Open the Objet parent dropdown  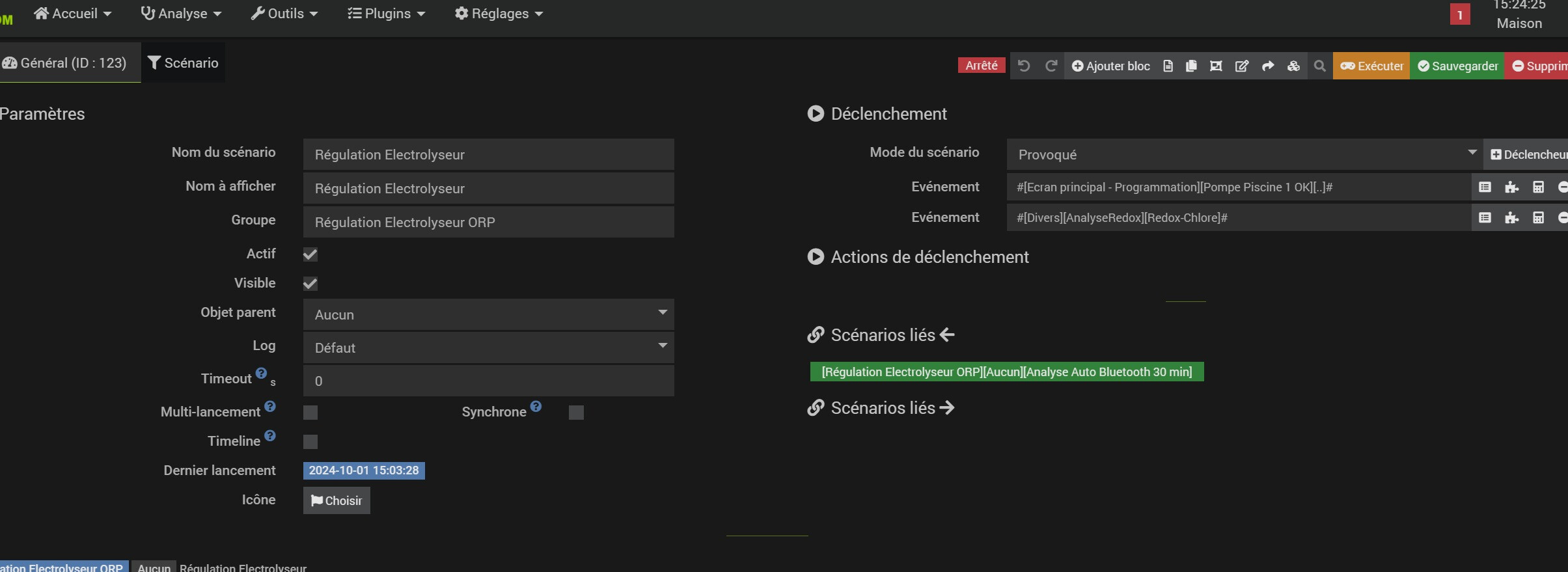coord(488,314)
